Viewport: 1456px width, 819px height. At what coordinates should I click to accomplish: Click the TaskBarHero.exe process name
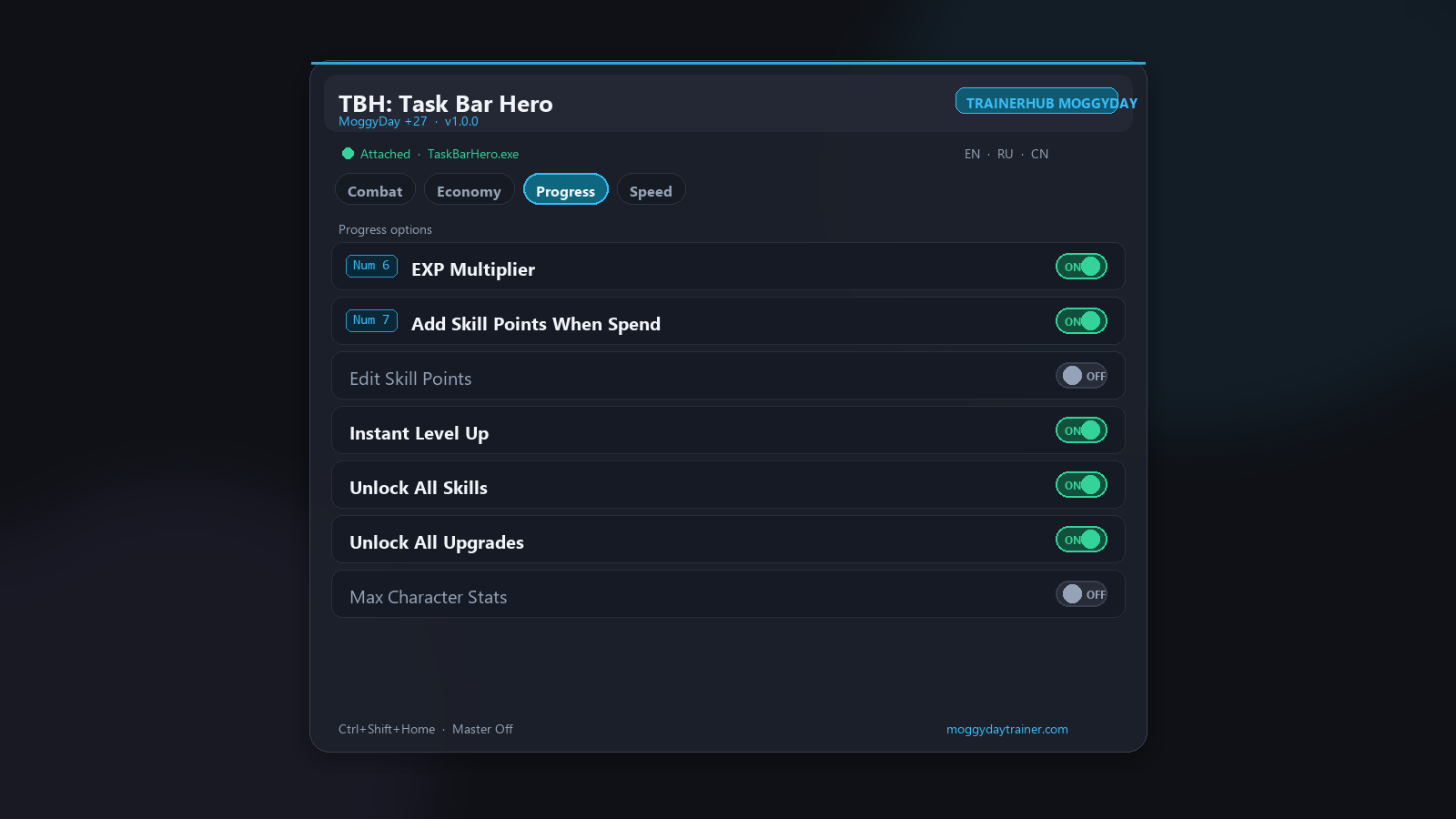(473, 154)
